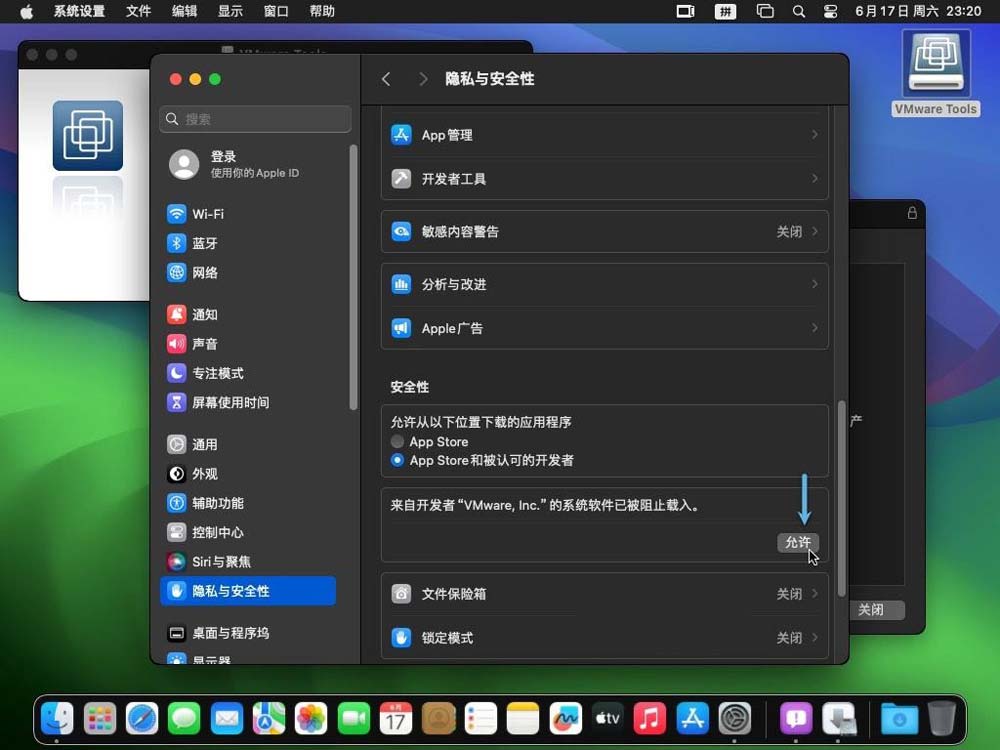
Task: Open the 文件 menu in menu bar
Action: [138, 11]
